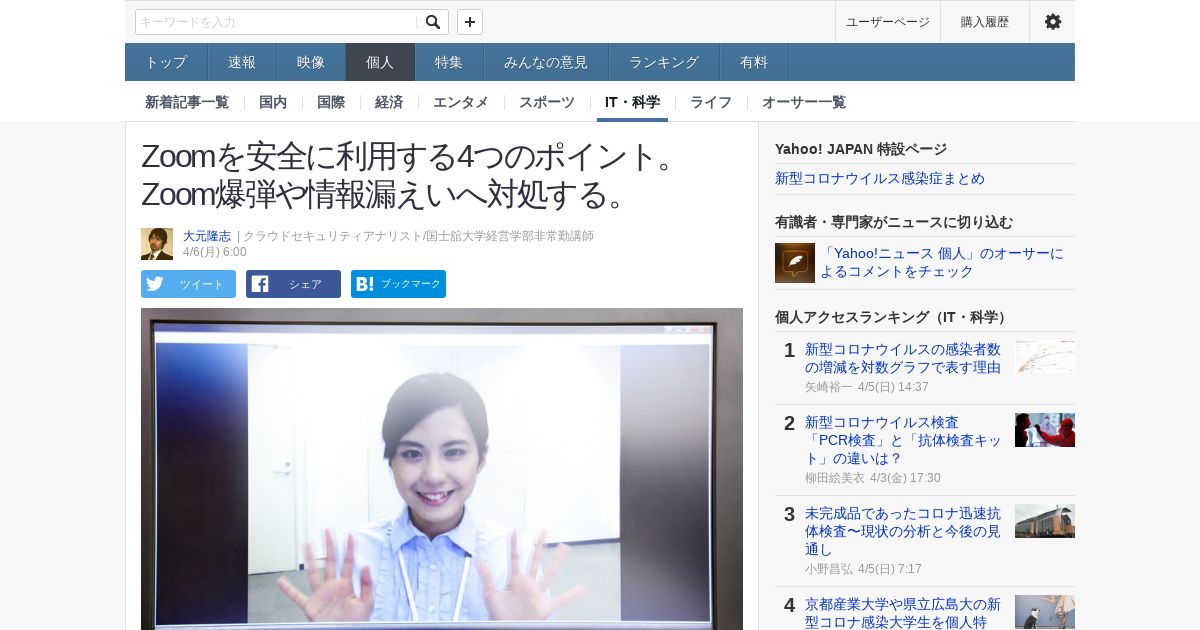Open the みんなの意見 tab
The width and height of the screenshot is (1200, 630).
click(546, 62)
